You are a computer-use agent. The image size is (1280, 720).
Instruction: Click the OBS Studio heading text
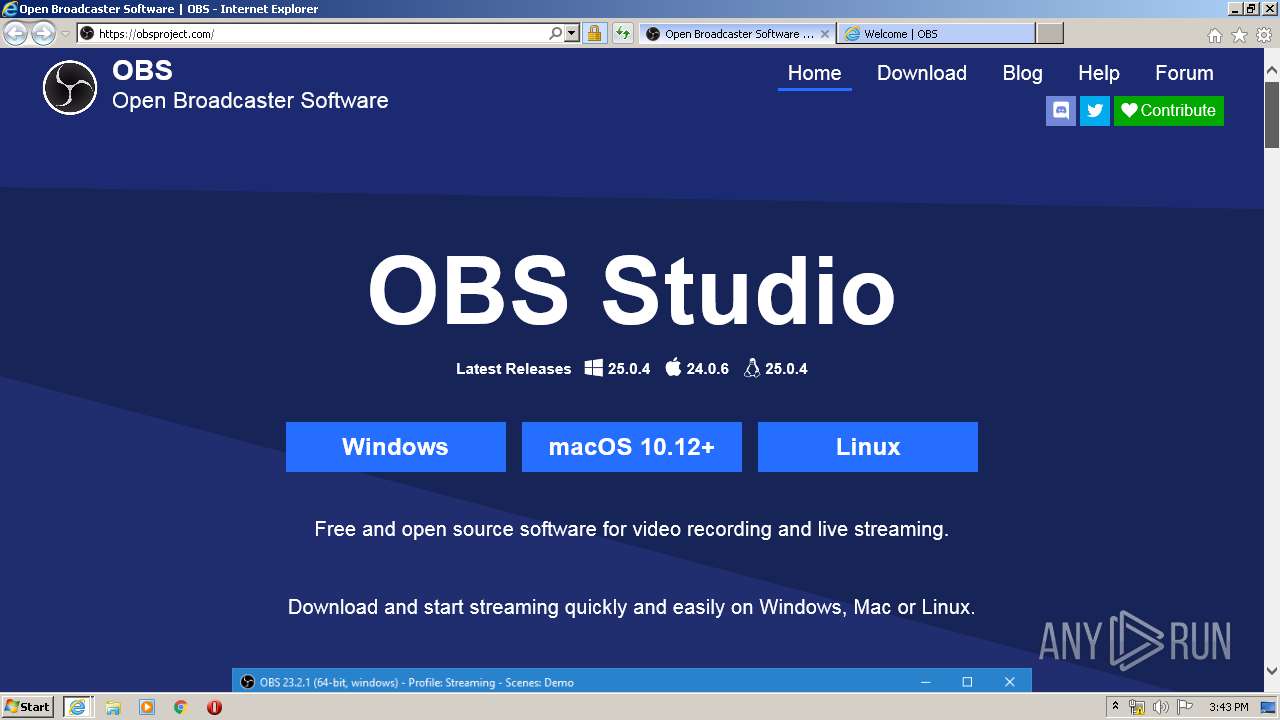631,291
